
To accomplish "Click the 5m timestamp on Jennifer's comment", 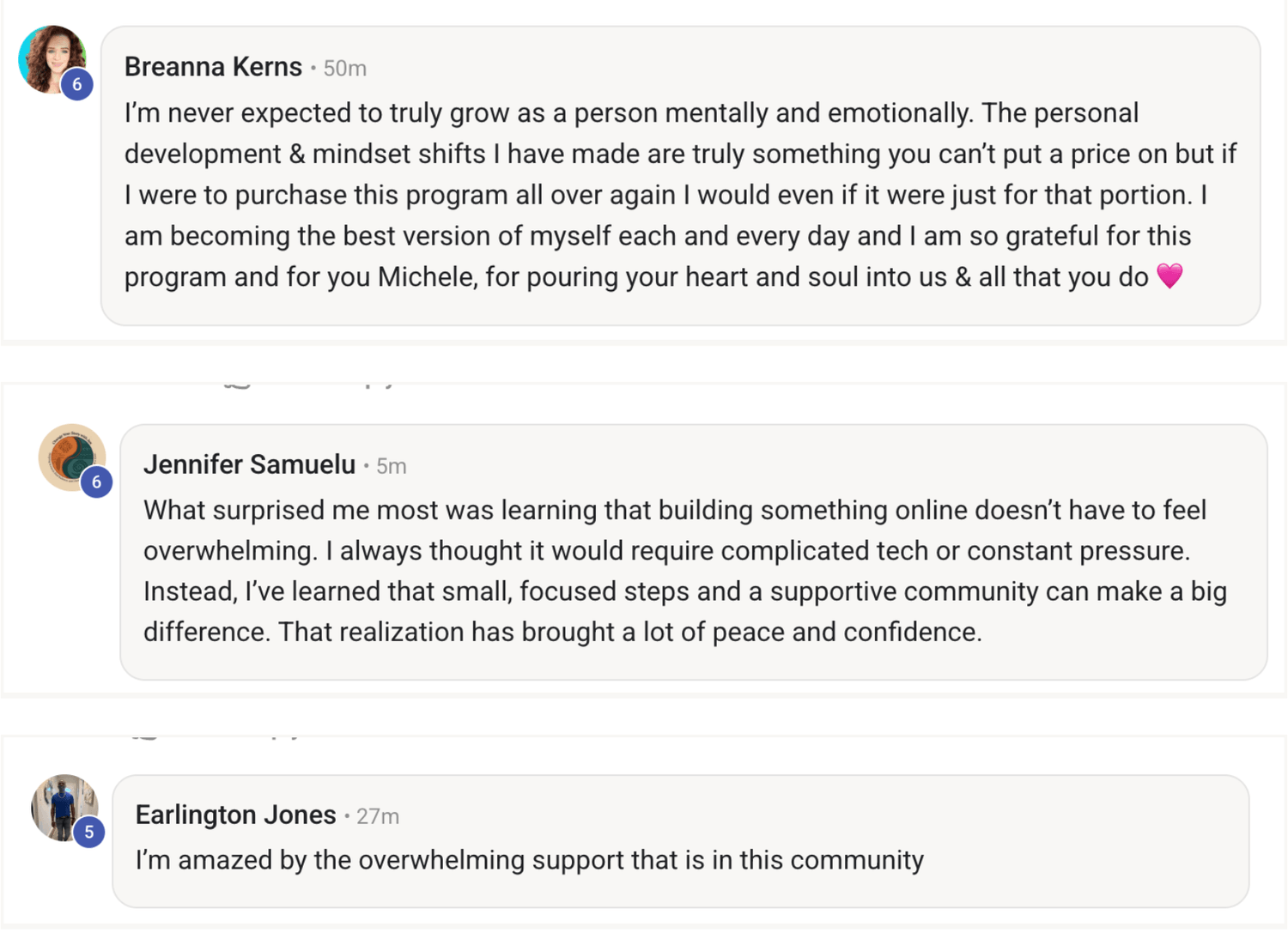I will (x=392, y=467).
